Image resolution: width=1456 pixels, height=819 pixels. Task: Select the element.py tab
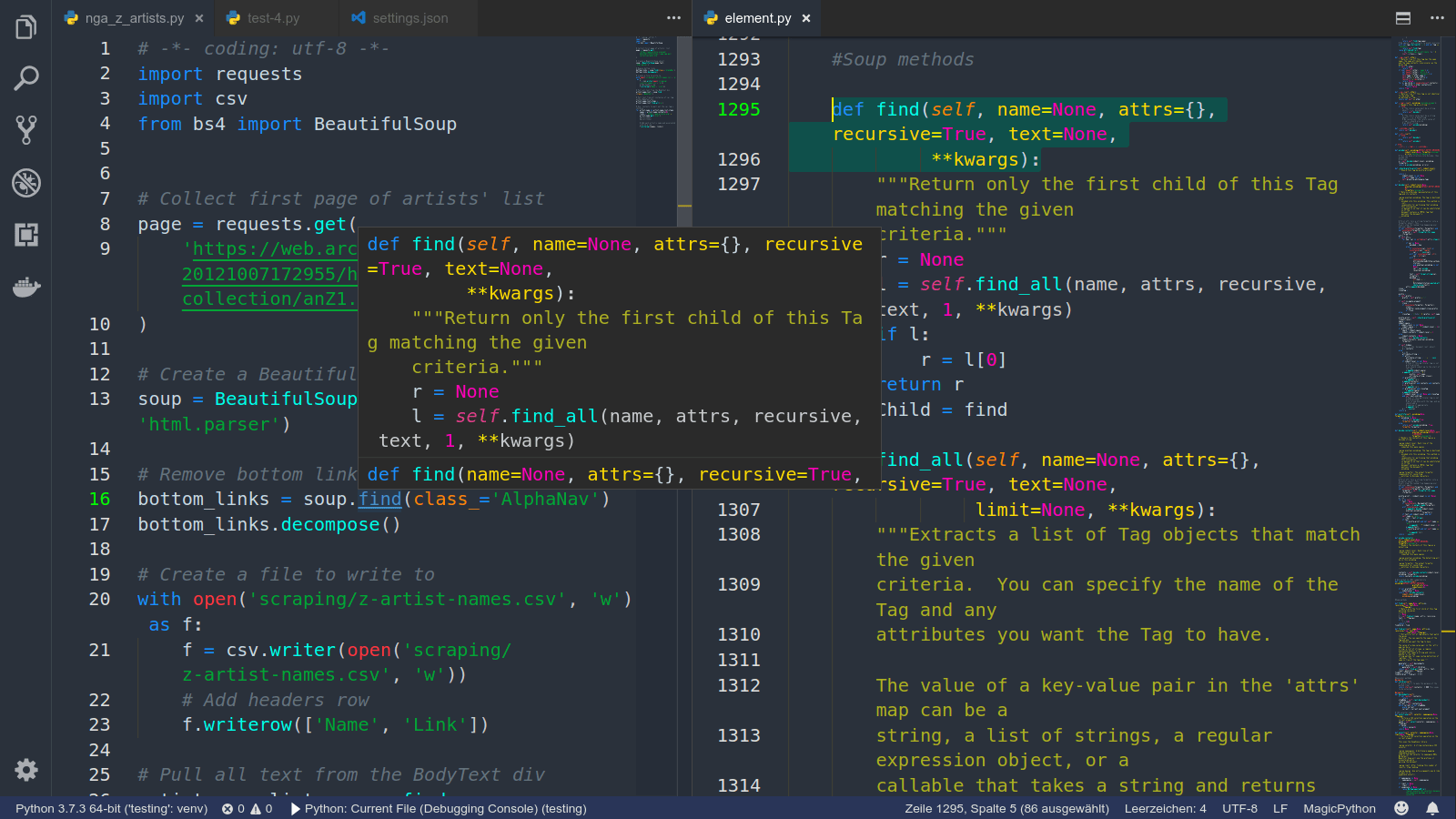(757, 18)
